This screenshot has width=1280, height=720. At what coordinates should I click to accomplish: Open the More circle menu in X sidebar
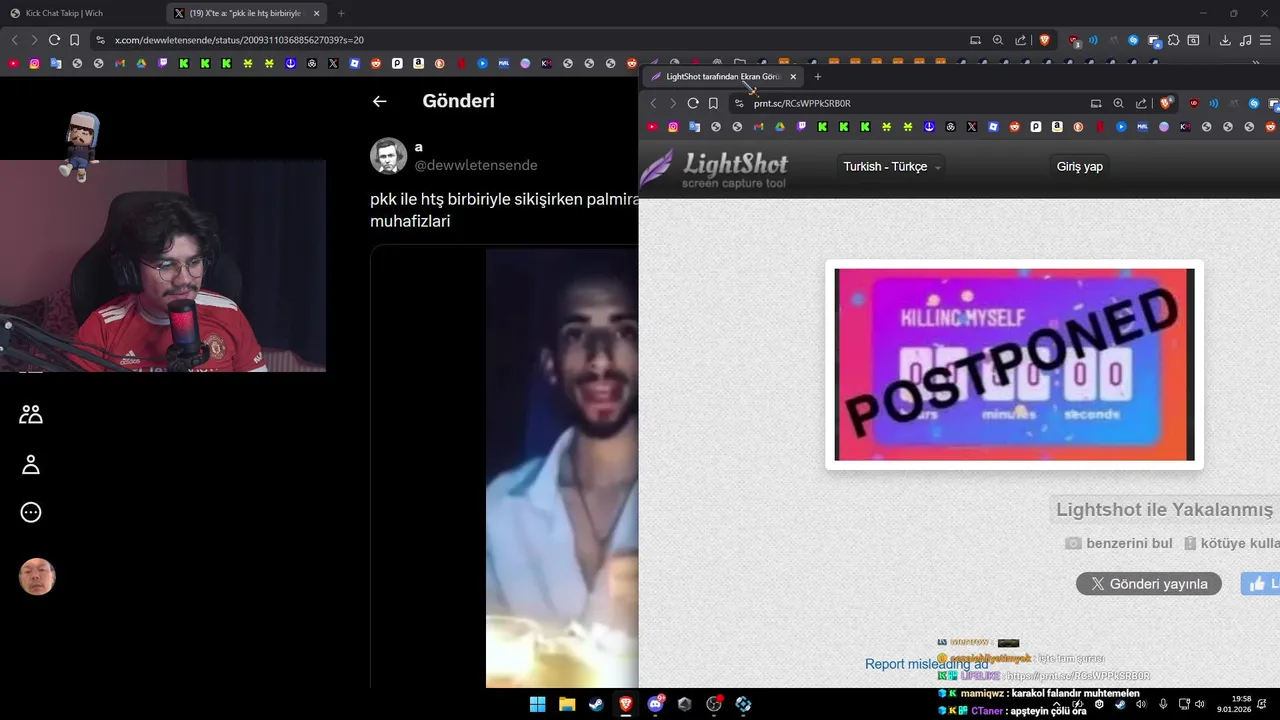pos(31,512)
